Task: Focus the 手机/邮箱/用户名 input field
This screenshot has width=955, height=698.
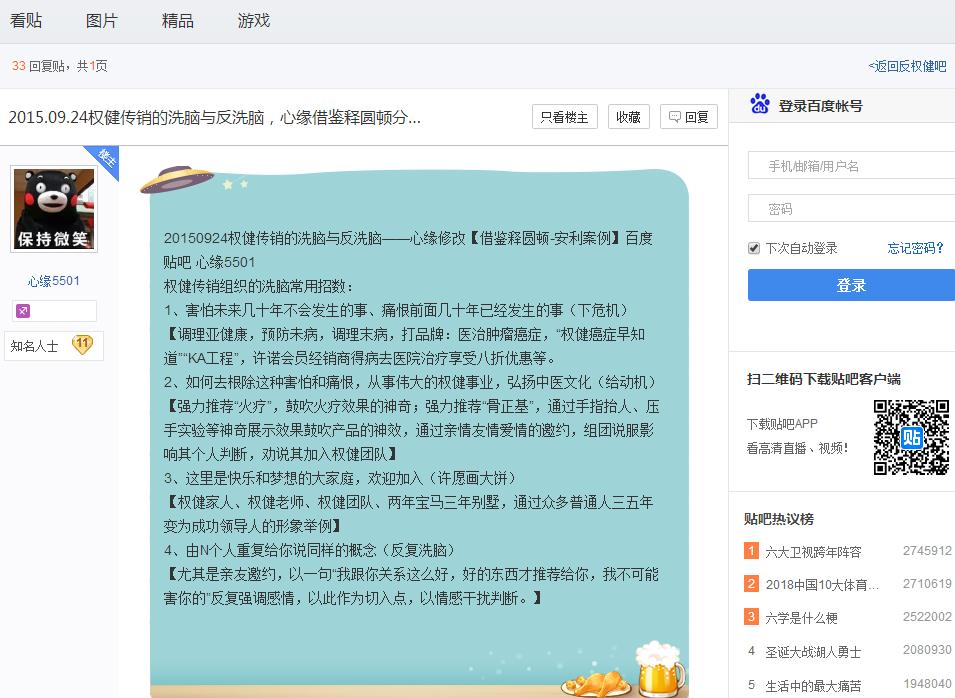Action: (x=850, y=166)
